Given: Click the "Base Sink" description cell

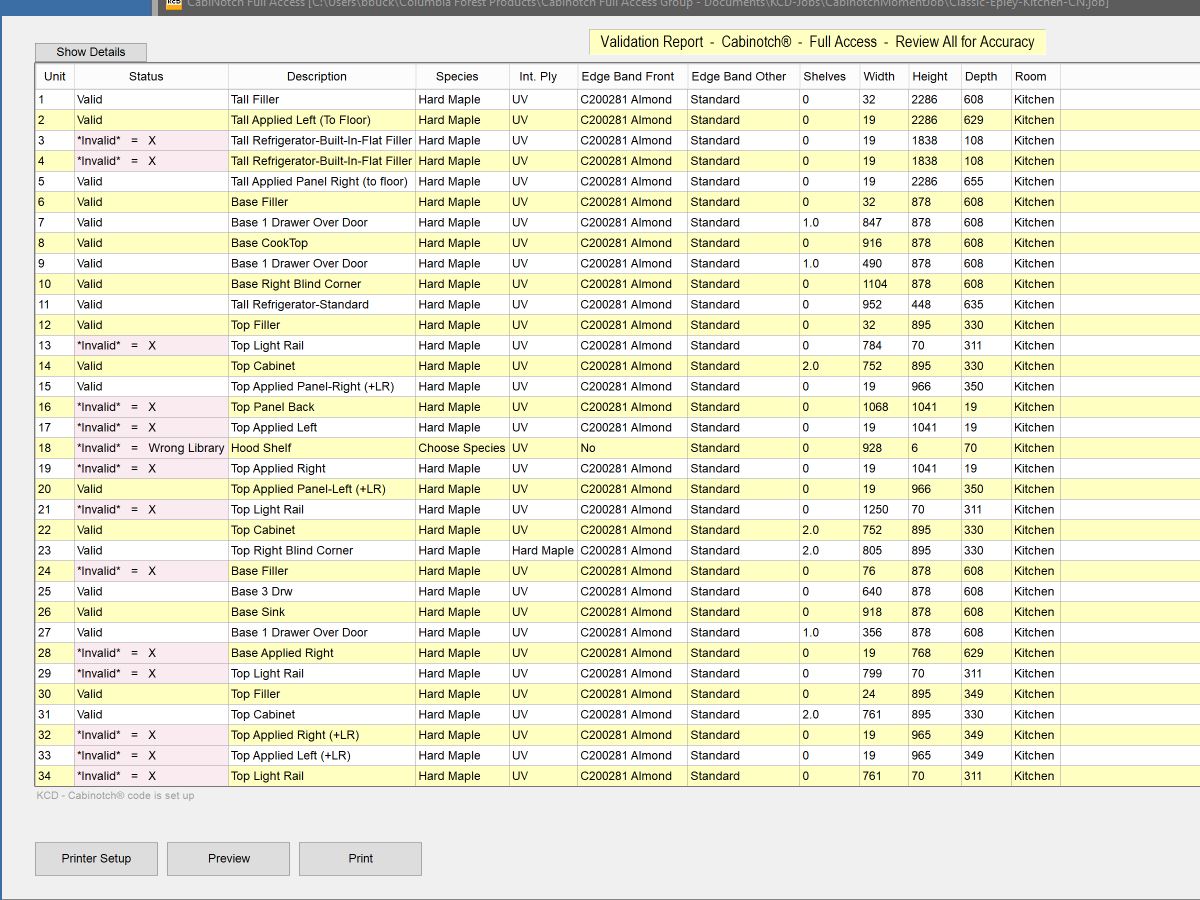Looking at the screenshot, I should point(322,612).
